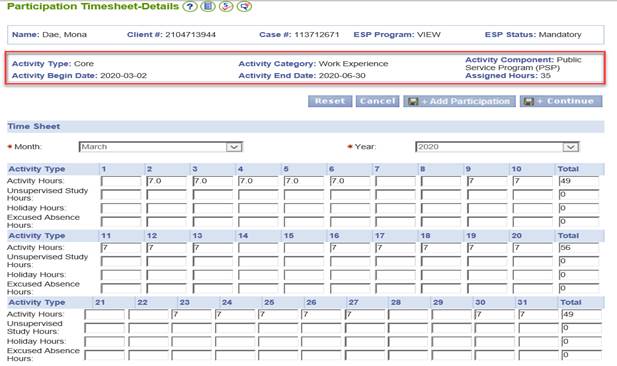Image resolution: width=617 pixels, height=366 pixels.
Task: Click Activity Hours field for day 28
Action: 408,315
